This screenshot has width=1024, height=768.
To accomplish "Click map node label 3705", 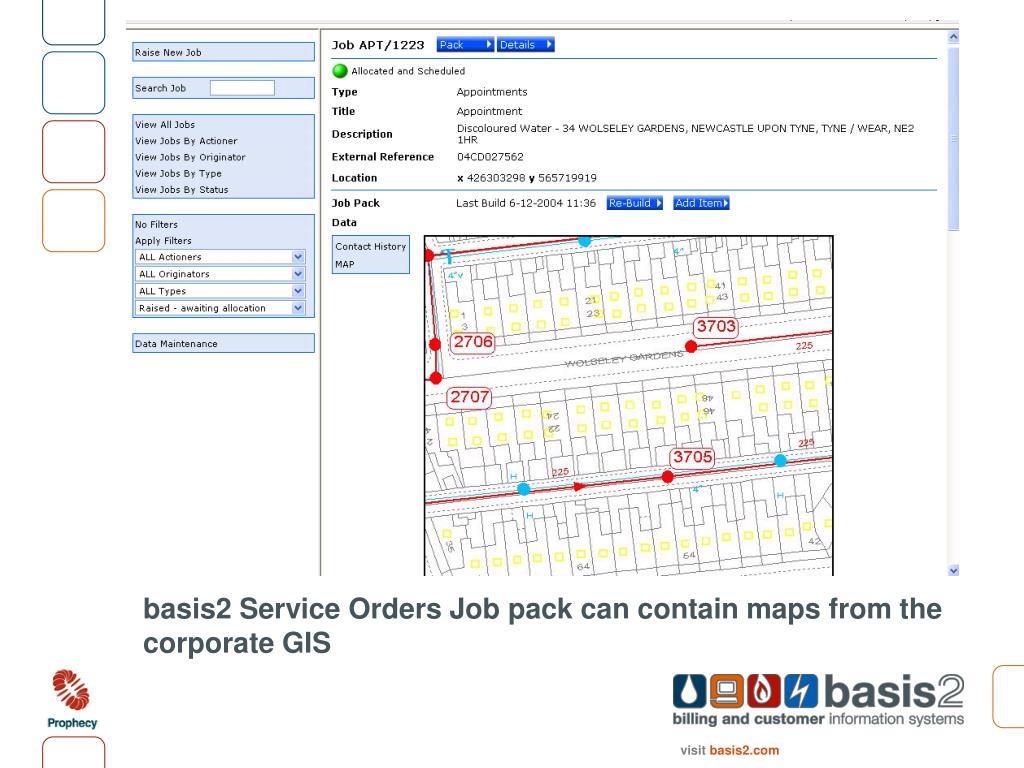I will tap(692, 457).
